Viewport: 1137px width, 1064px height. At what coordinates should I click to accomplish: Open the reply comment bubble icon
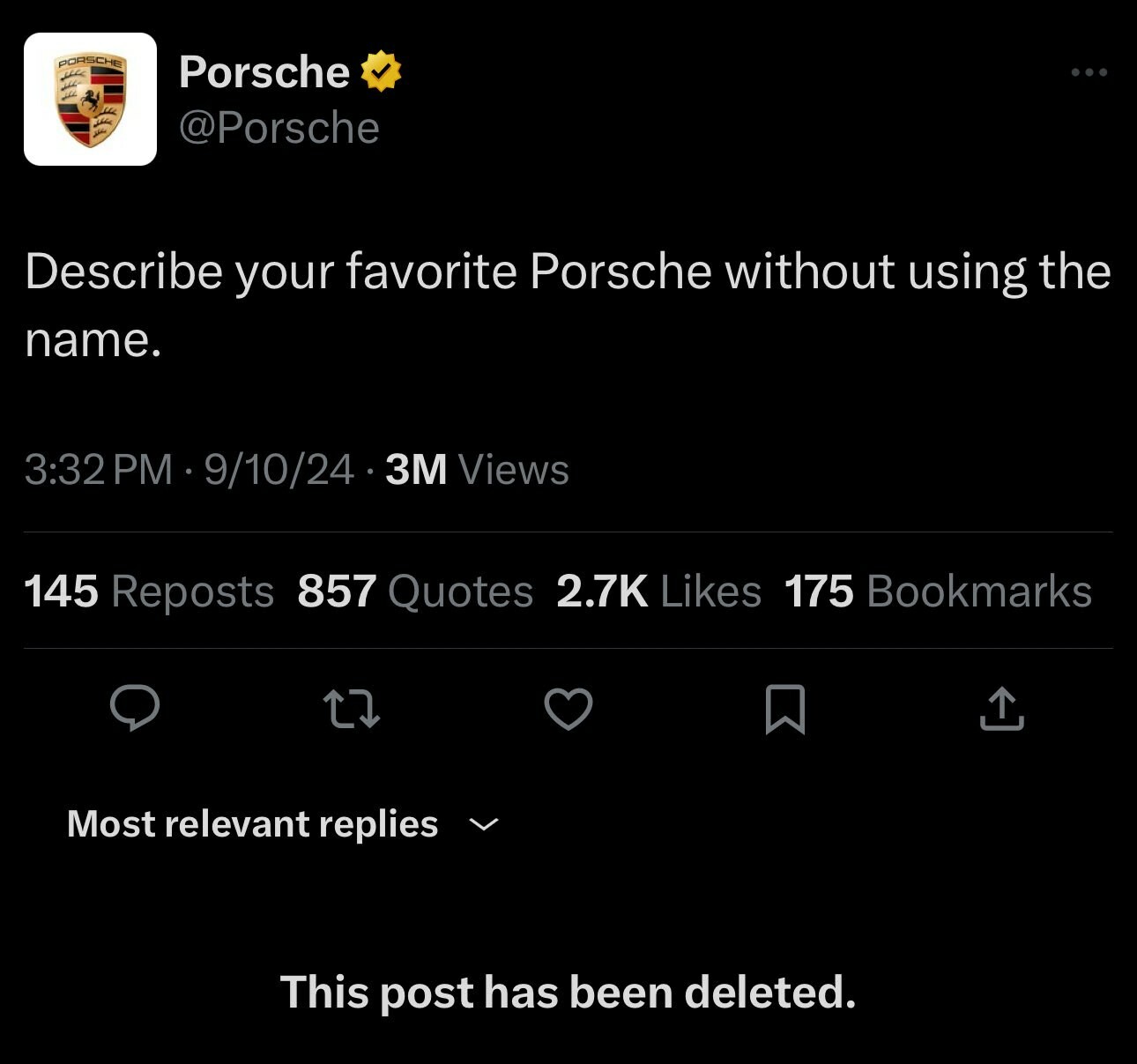[135, 708]
